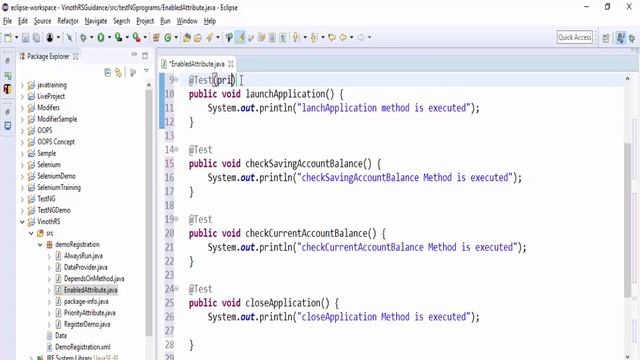Select AlwaysRun.java in the tree

click(83, 256)
